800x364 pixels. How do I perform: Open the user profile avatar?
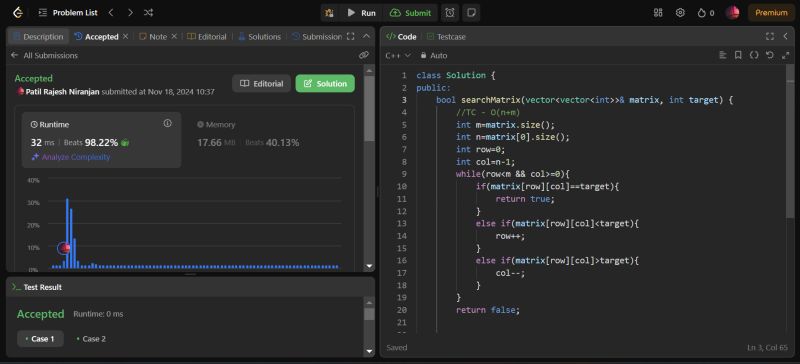733,13
